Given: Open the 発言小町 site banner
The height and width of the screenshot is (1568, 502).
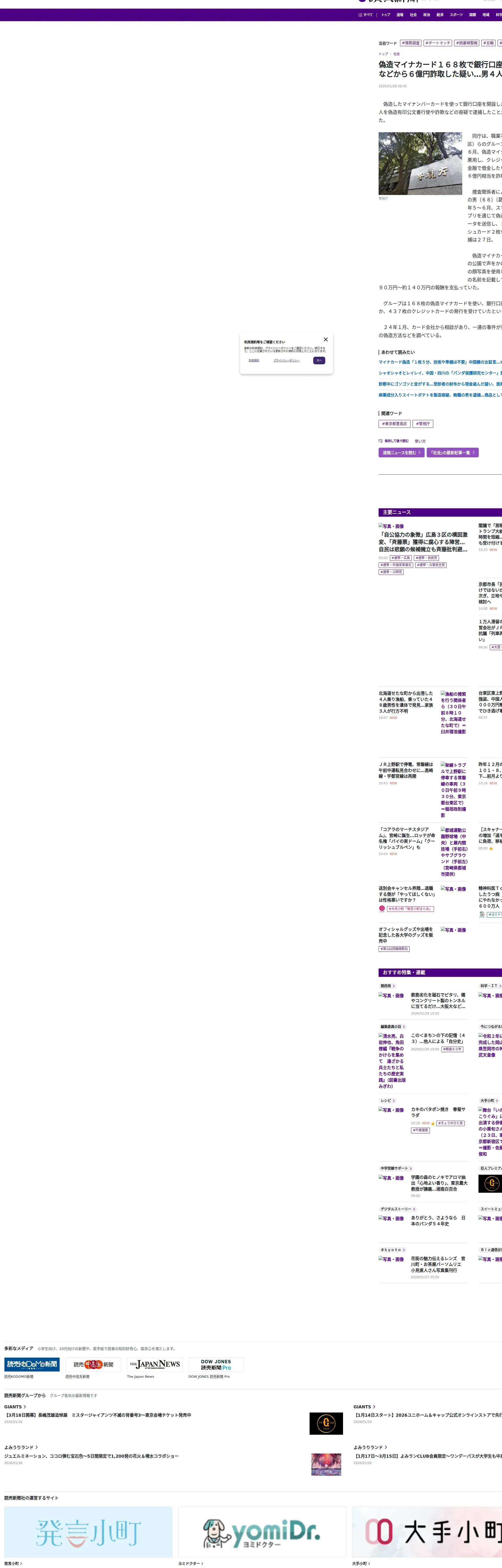Looking at the screenshot, I should coord(88,1531).
